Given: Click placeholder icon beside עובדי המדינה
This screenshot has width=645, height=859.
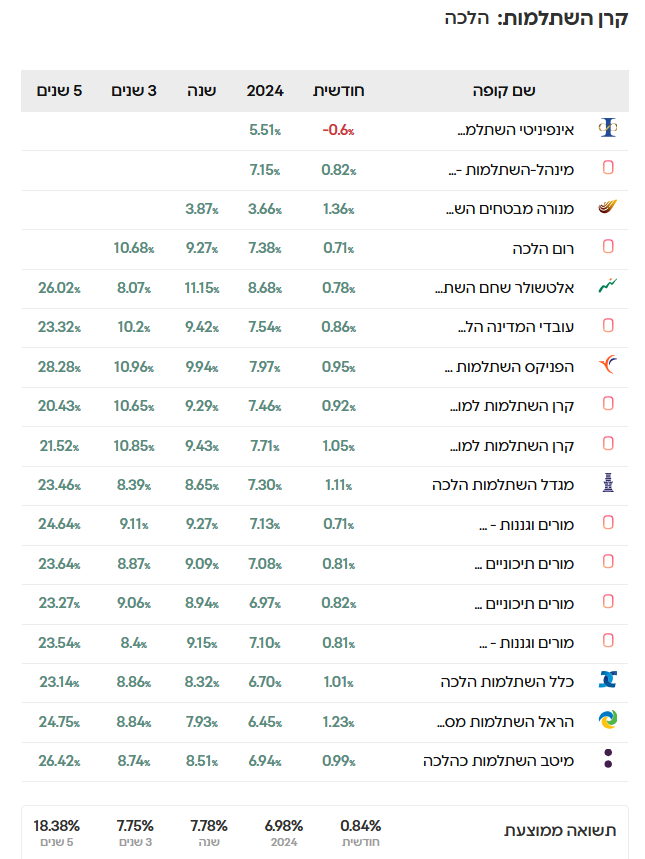Looking at the screenshot, I should (x=608, y=326).
